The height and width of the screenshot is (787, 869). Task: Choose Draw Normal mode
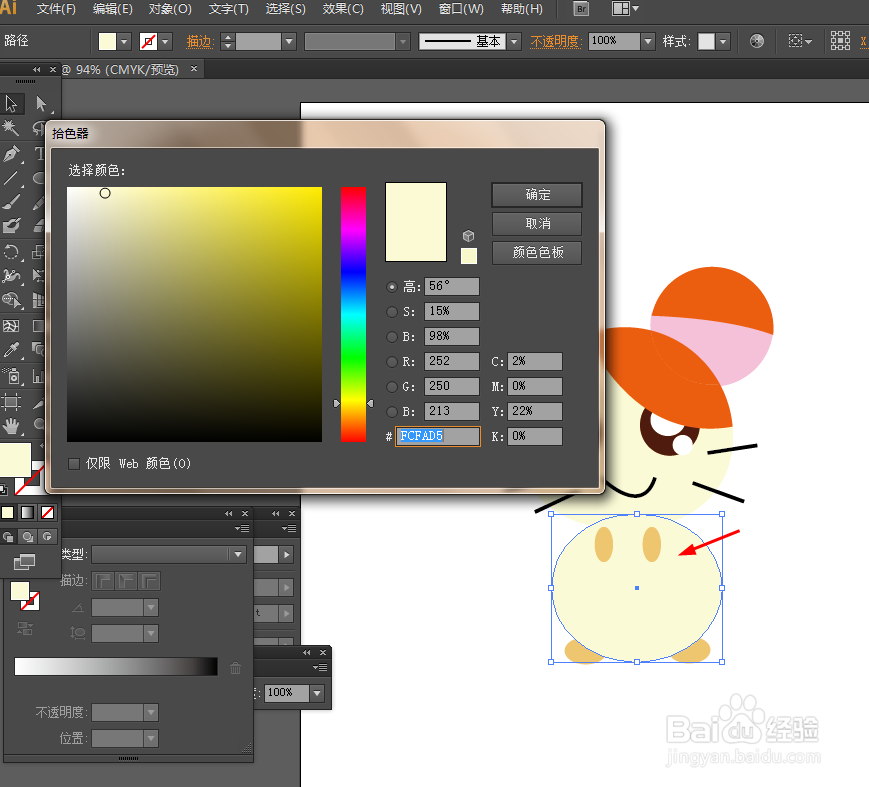pos(8,536)
